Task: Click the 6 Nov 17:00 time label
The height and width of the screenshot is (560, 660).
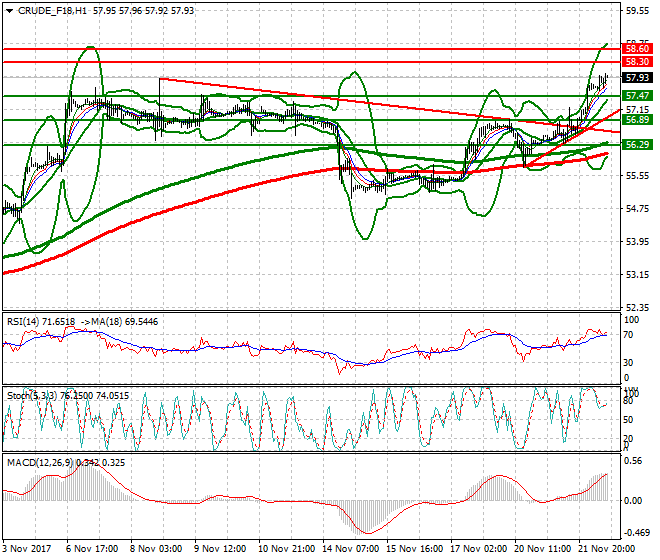Action: coord(92,549)
